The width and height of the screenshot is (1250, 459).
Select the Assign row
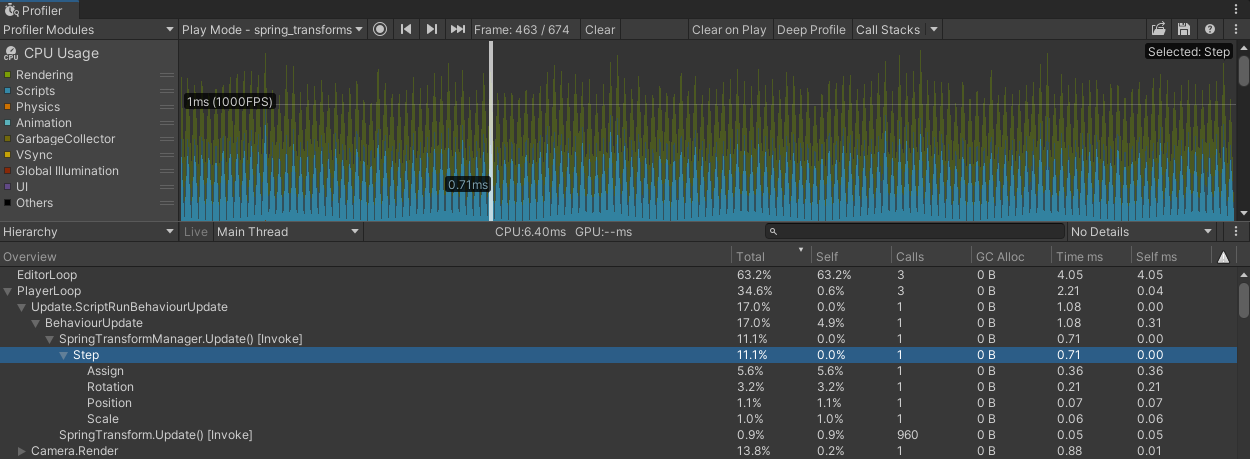click(x=618, y=371)
